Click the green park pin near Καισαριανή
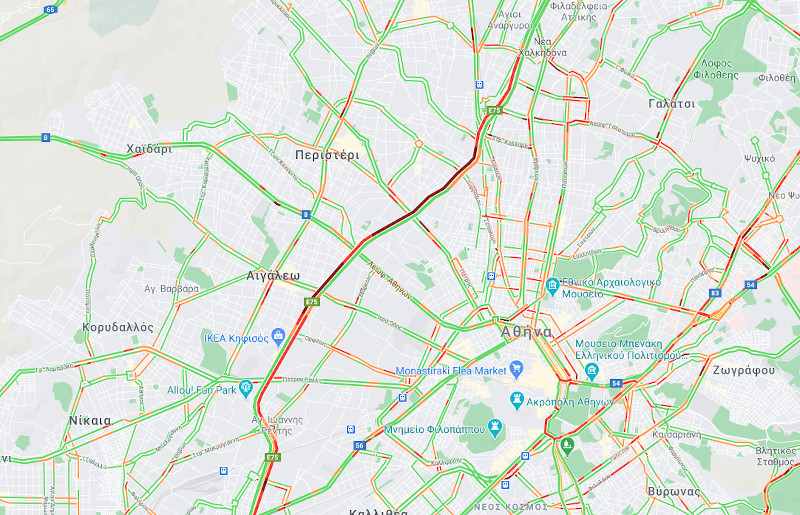 (x=567, y=446)
